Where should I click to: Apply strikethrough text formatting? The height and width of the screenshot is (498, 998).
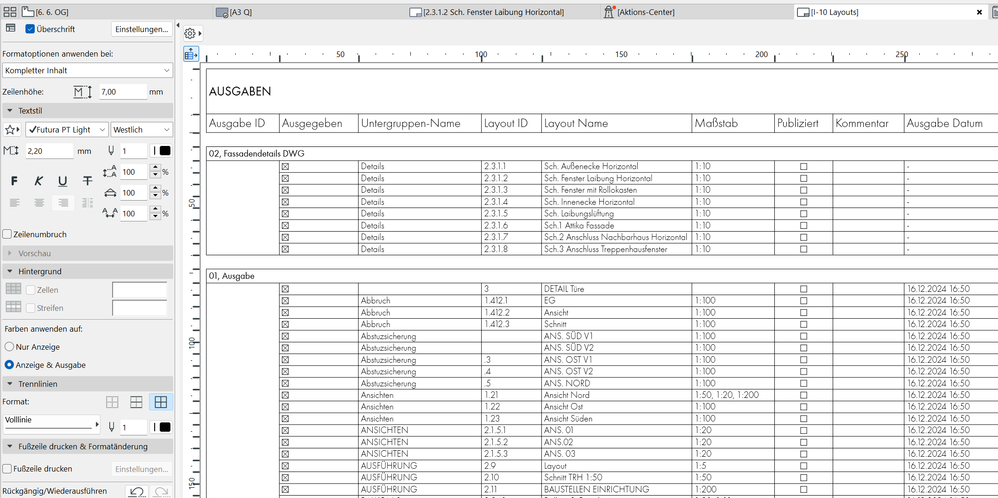tap(87, 181)
